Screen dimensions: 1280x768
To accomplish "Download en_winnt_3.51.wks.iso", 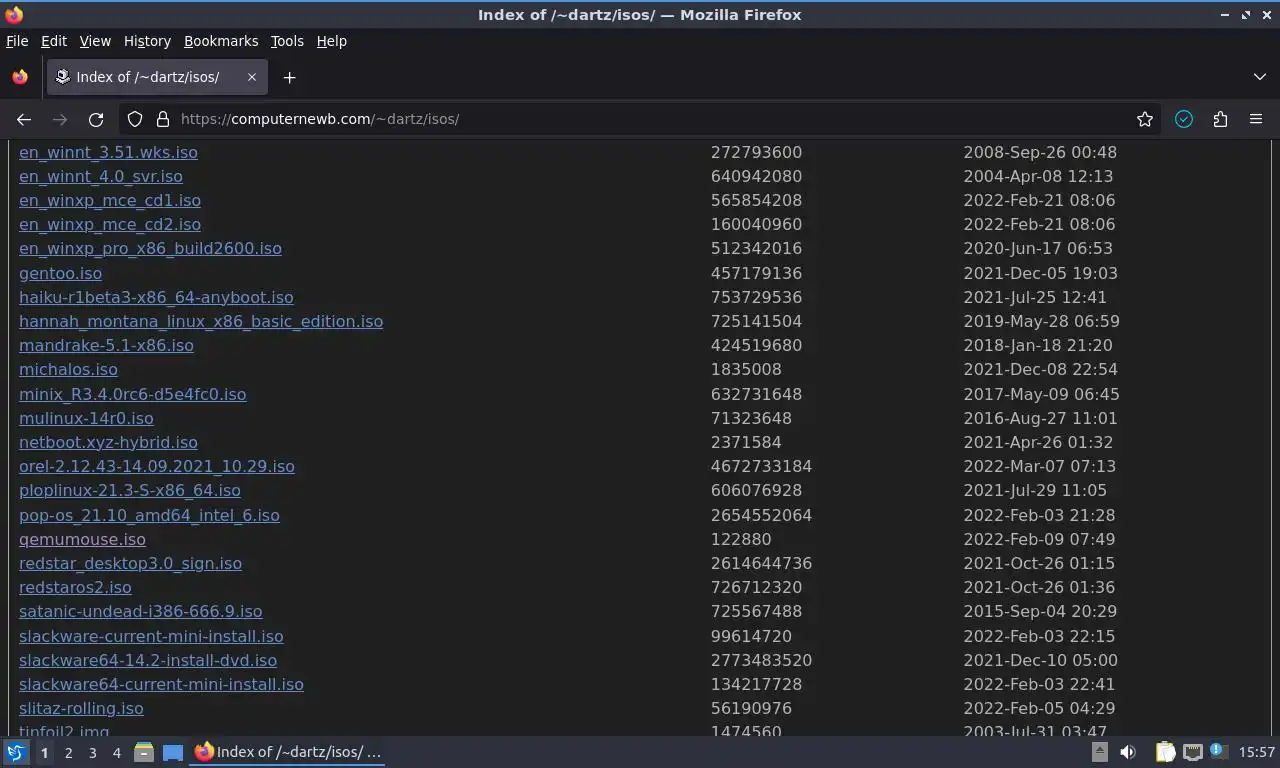I will pos(108,152).
